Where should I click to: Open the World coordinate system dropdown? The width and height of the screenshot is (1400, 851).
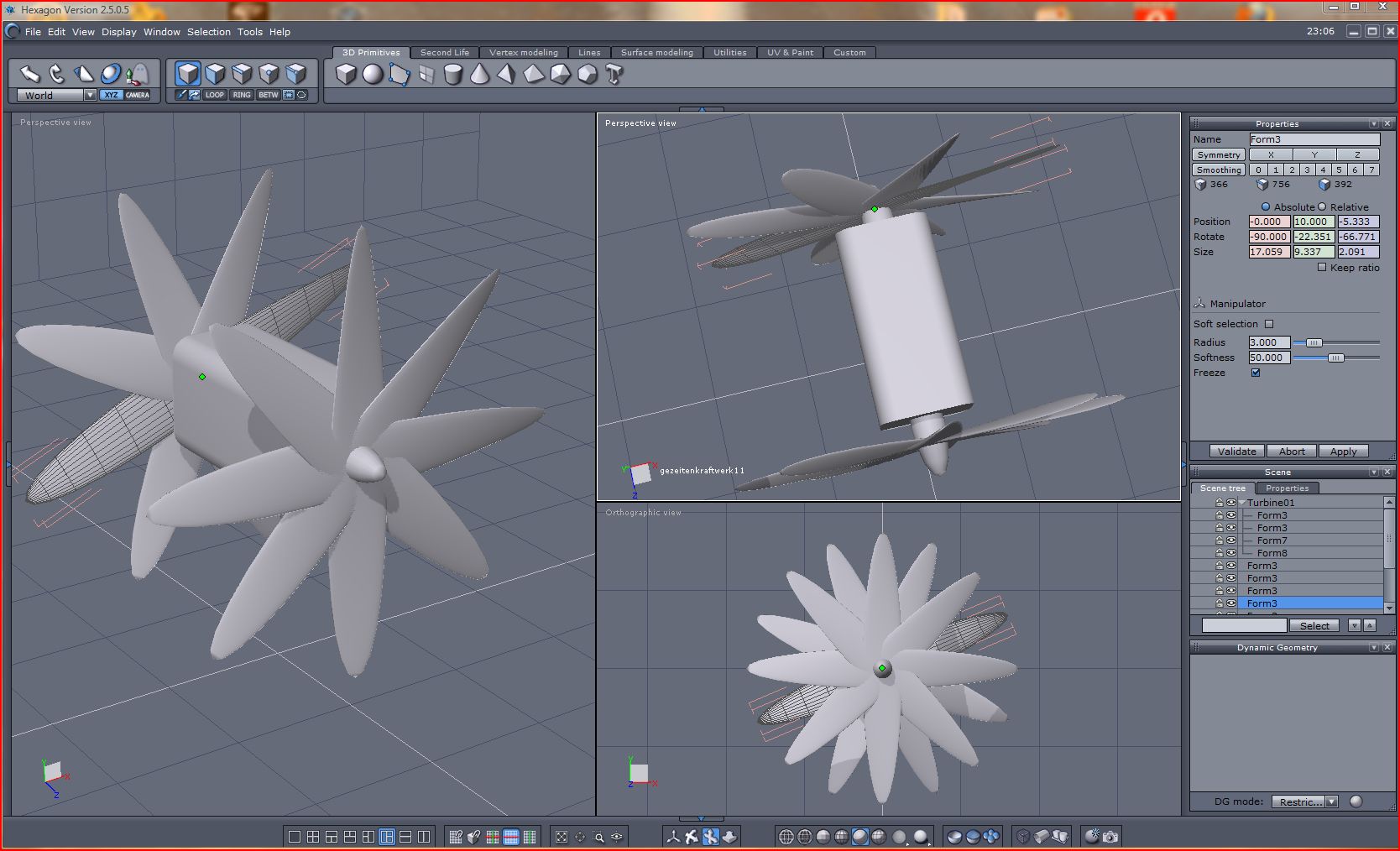coord(90,96)
